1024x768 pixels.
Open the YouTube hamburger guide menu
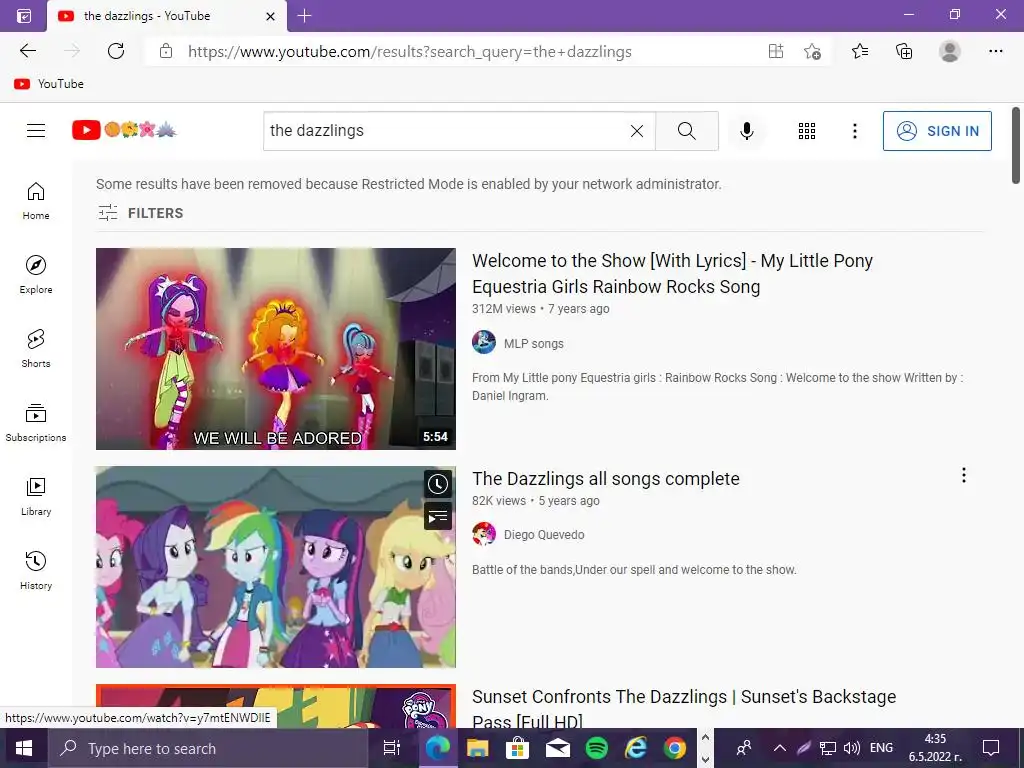(x=36, y=131)
